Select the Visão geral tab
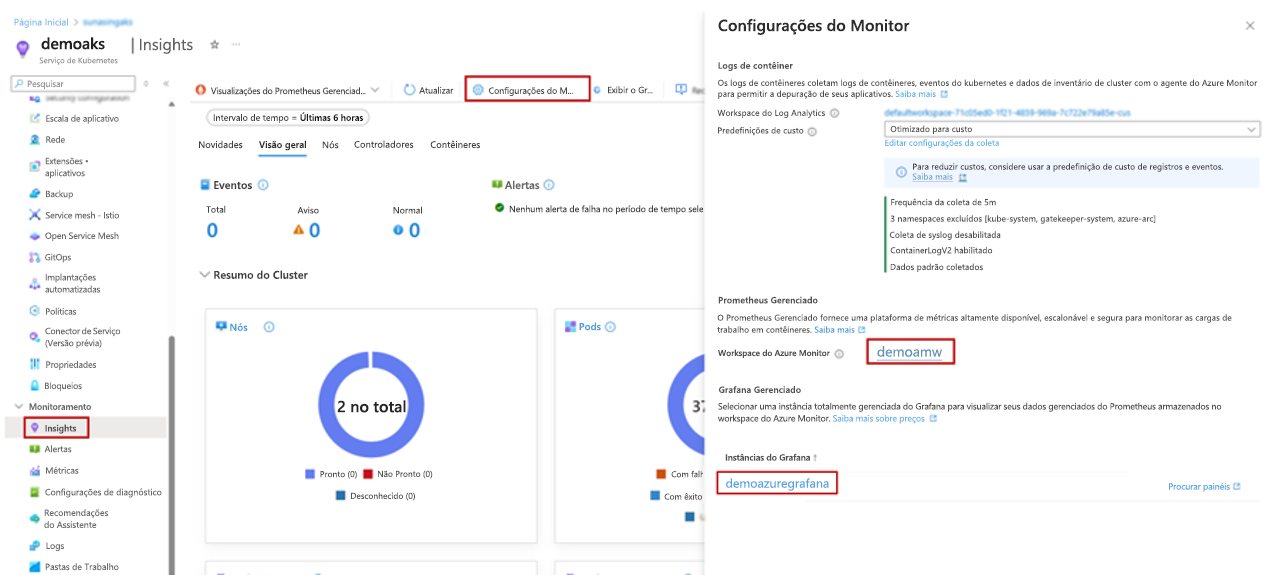 282,145
